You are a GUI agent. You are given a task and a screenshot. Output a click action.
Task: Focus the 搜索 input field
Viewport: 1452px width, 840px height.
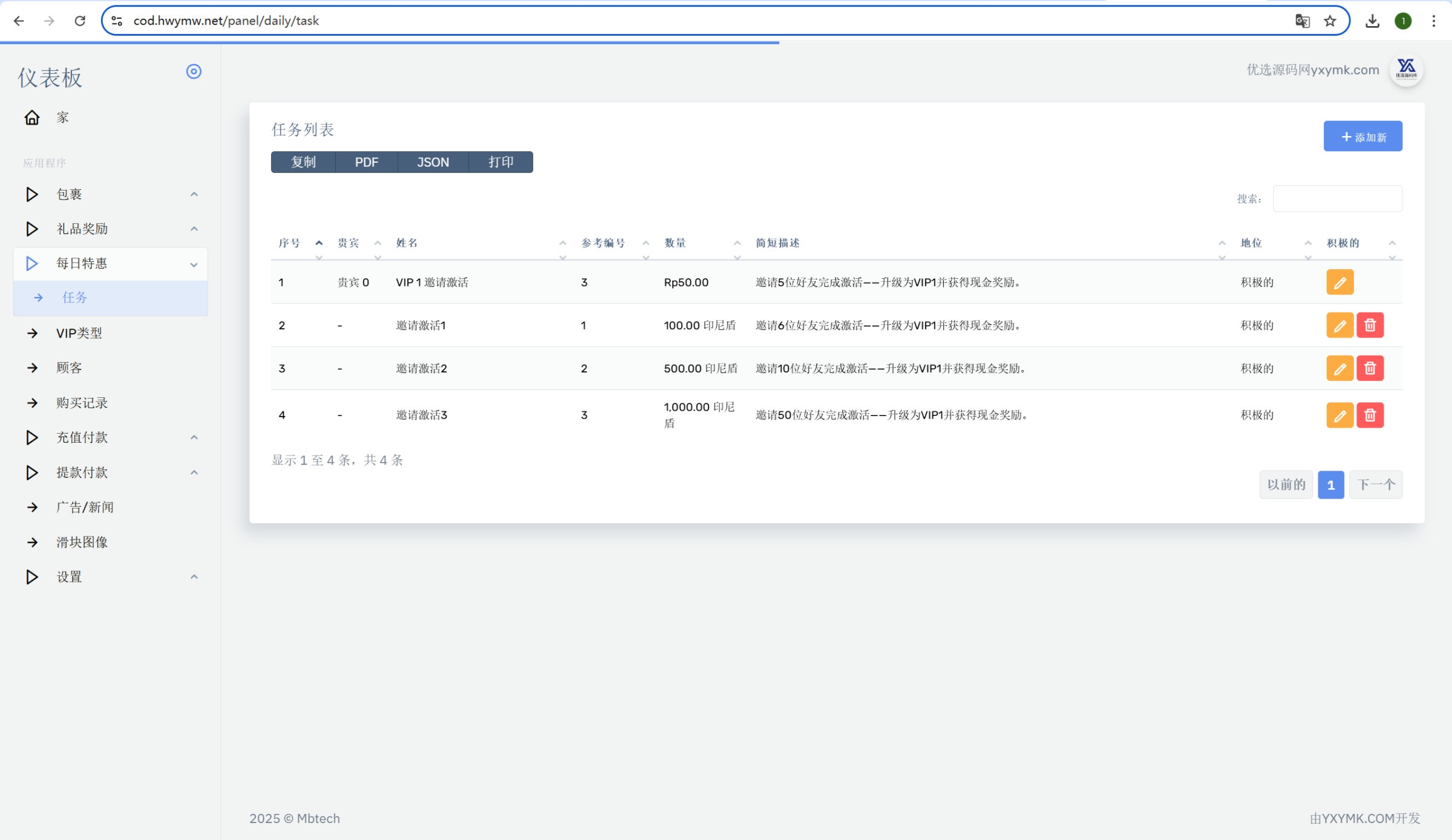1337,199
